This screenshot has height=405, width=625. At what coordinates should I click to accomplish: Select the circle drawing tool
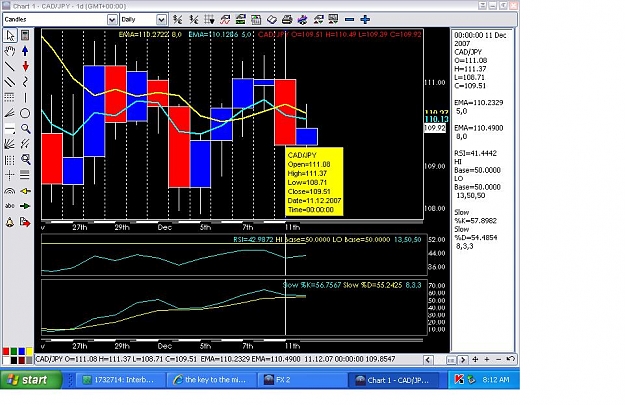click(x=25, y=113)
